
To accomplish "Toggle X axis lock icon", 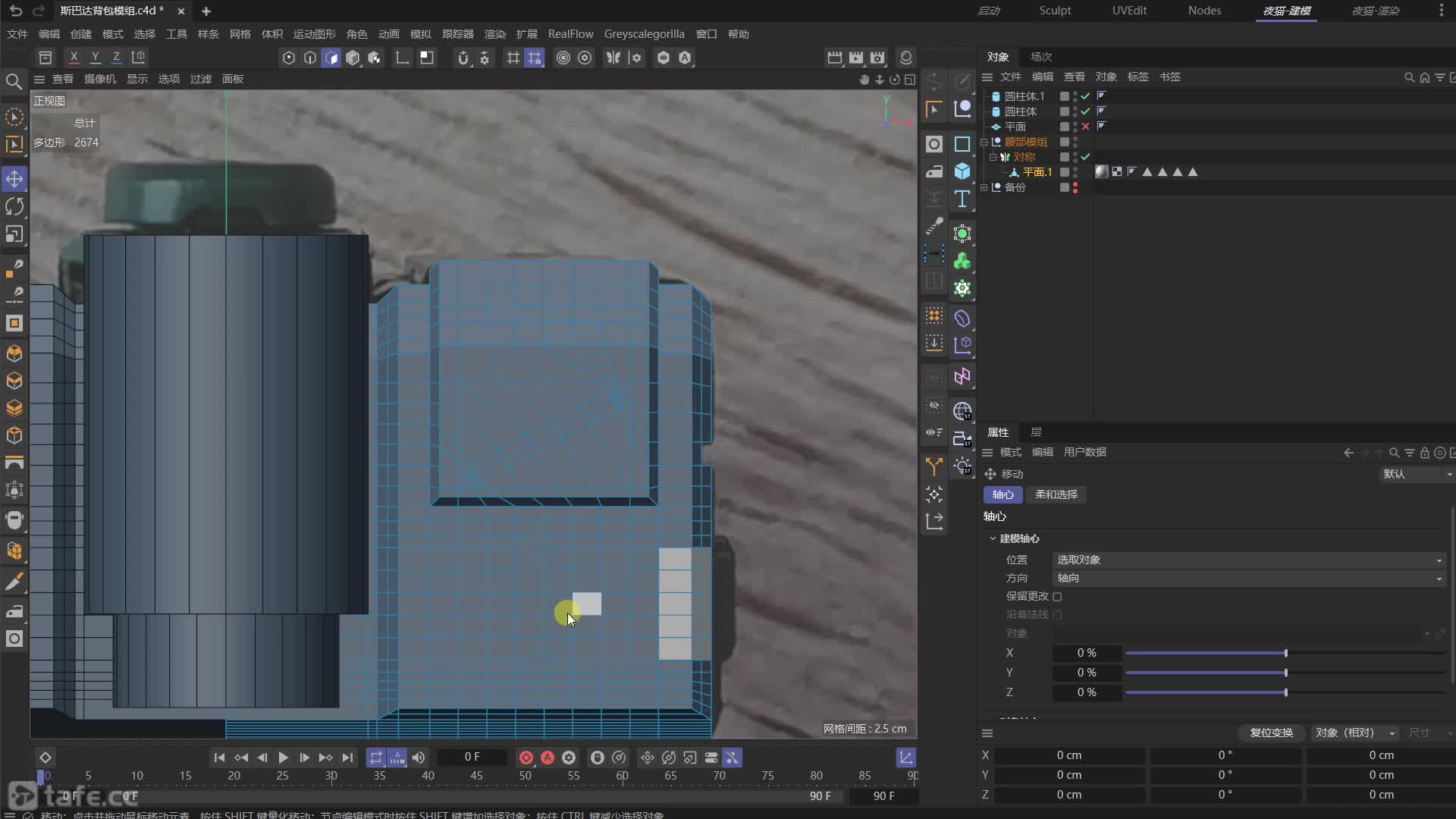I will (x=74, y=57).
